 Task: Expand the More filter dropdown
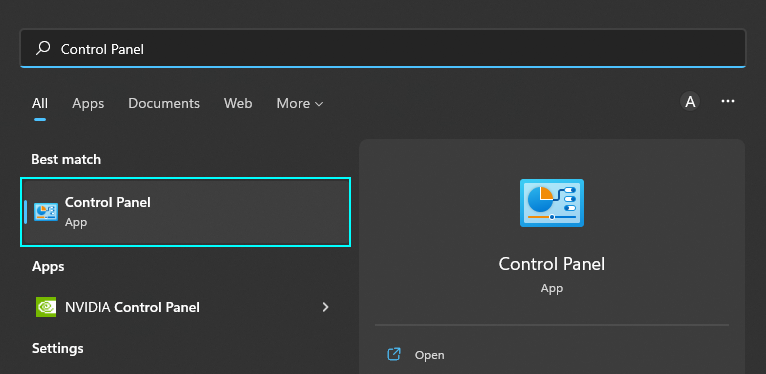pyautogui.click(x=299, y=104)
